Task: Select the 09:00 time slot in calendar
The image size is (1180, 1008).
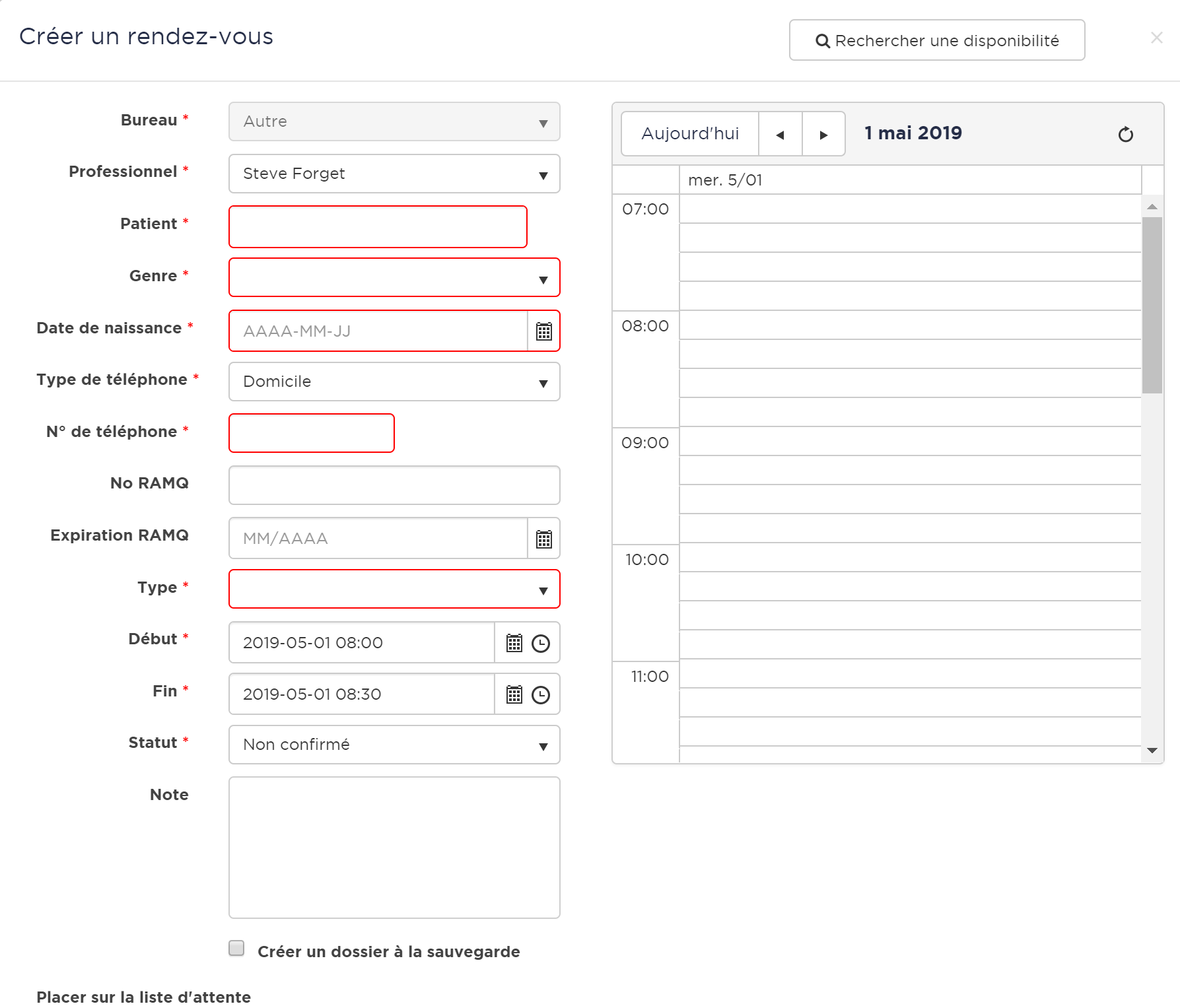Action: [910, 442]
